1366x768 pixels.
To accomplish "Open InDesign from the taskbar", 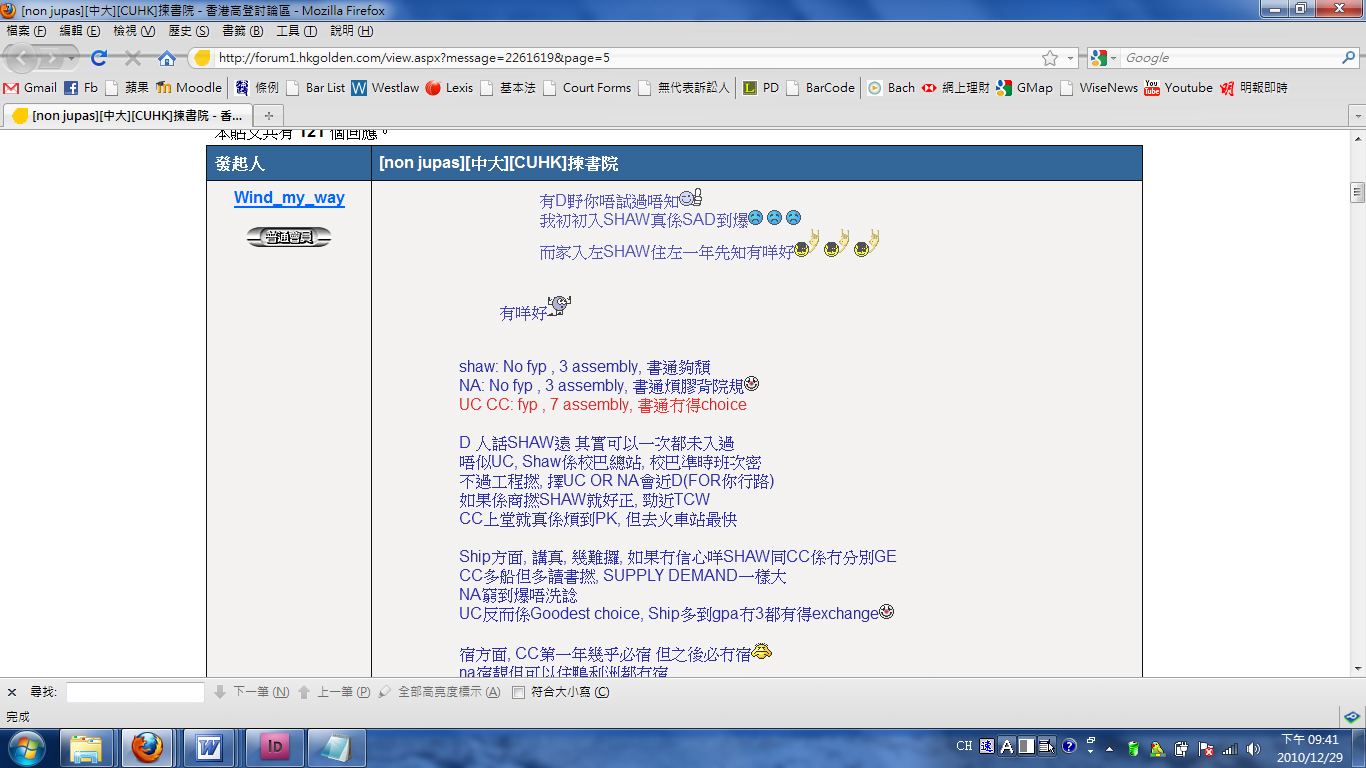I will click(274, 746).
